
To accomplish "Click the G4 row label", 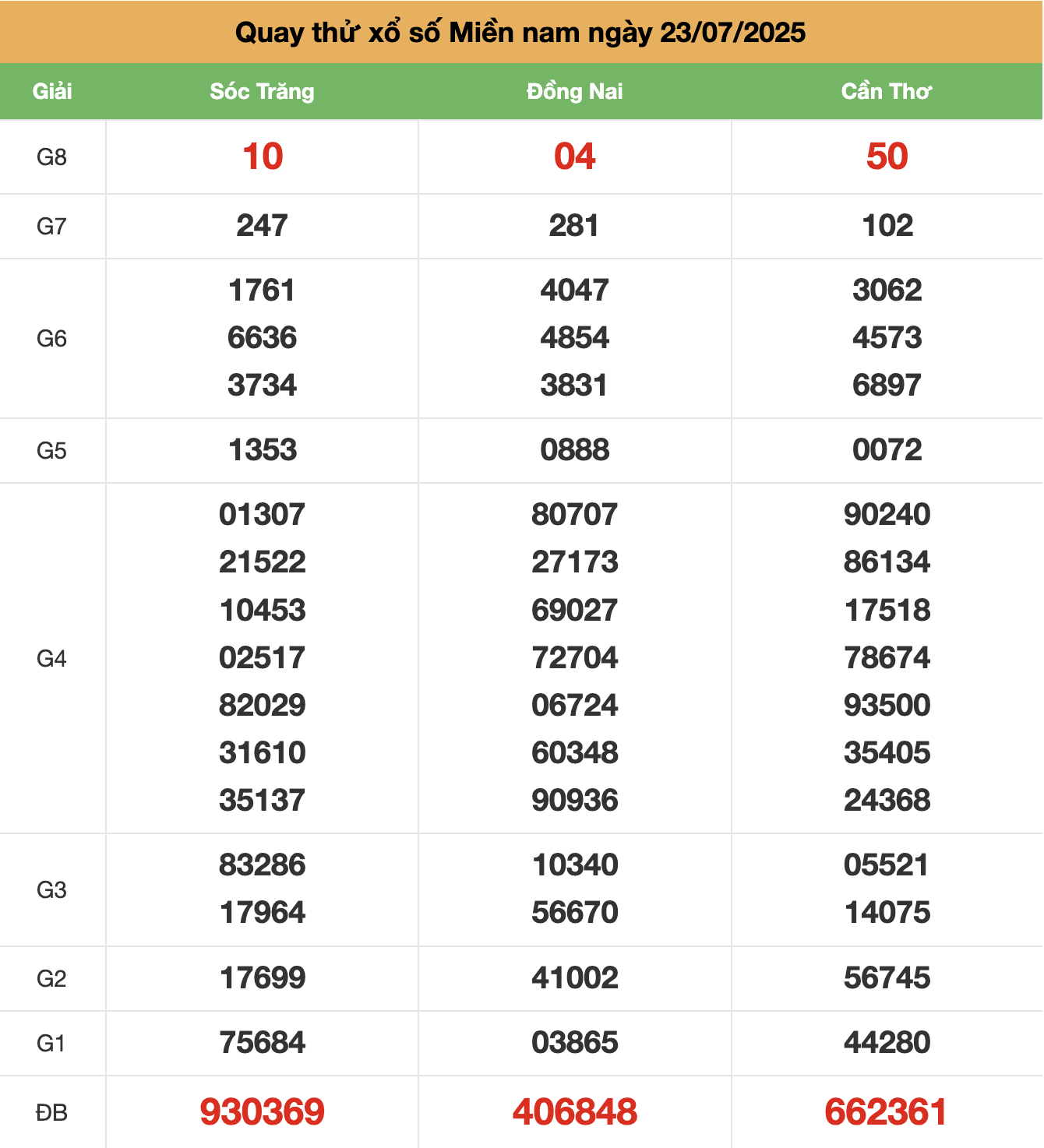I will pos(51,659).
